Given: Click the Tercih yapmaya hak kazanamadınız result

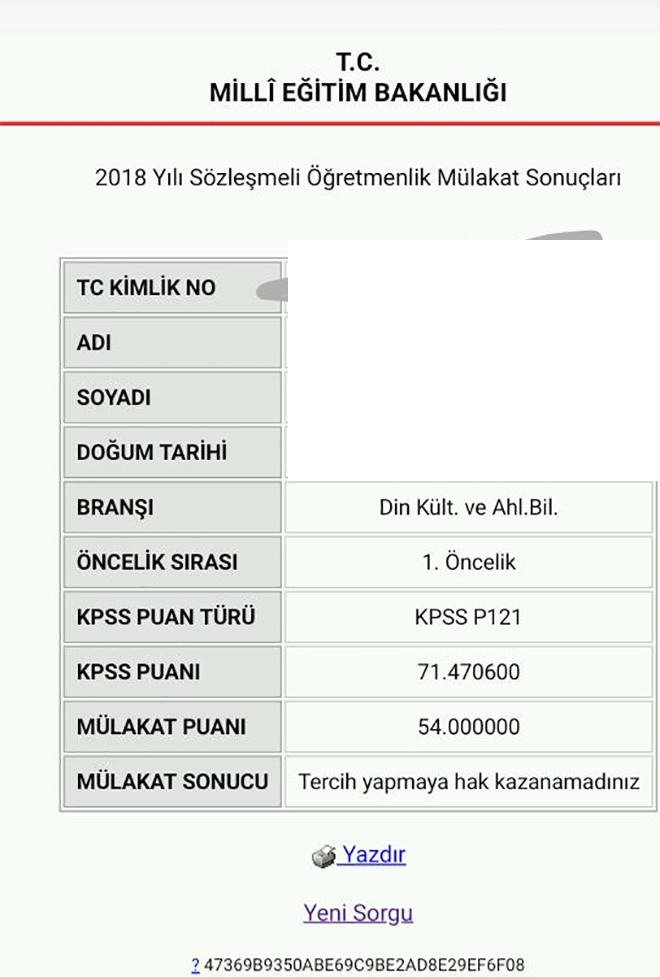Looking at the screenshot, I should click(x=469, y=781).
